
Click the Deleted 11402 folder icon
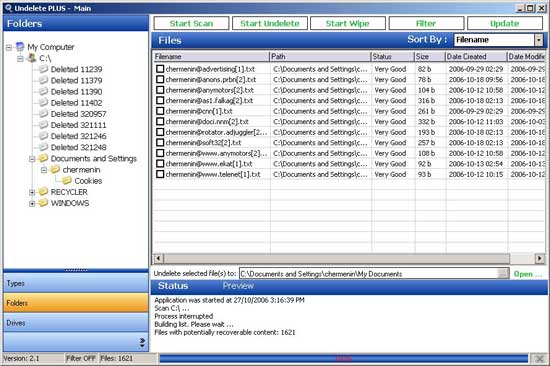43,102
